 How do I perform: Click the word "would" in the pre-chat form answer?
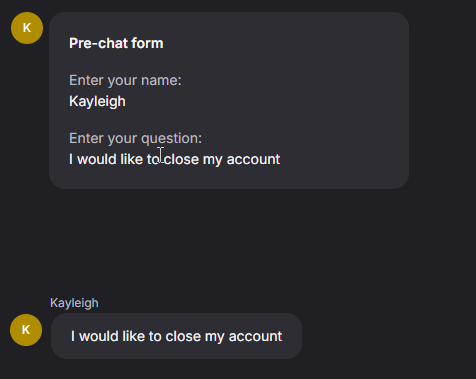[x=97, y=159]
